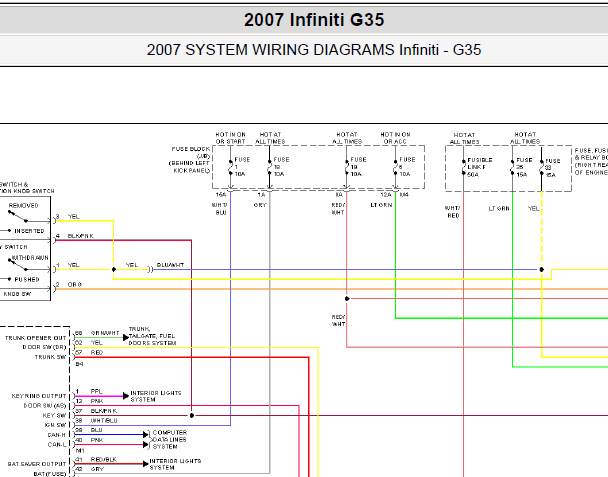Image resolution: width=608 pixels, height=477 pixels.
Task: Click the CAN-H terminal label
Action: tap(57, 435)
